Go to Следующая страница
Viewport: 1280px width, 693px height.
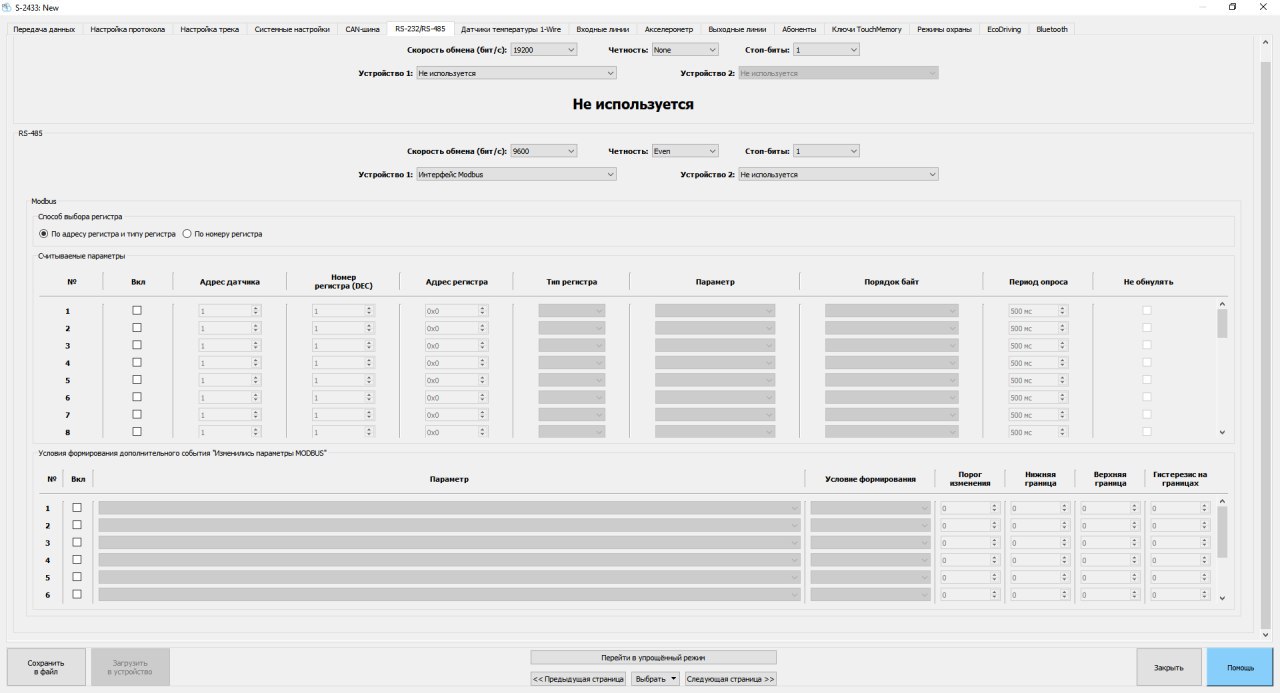pos(730,679)
